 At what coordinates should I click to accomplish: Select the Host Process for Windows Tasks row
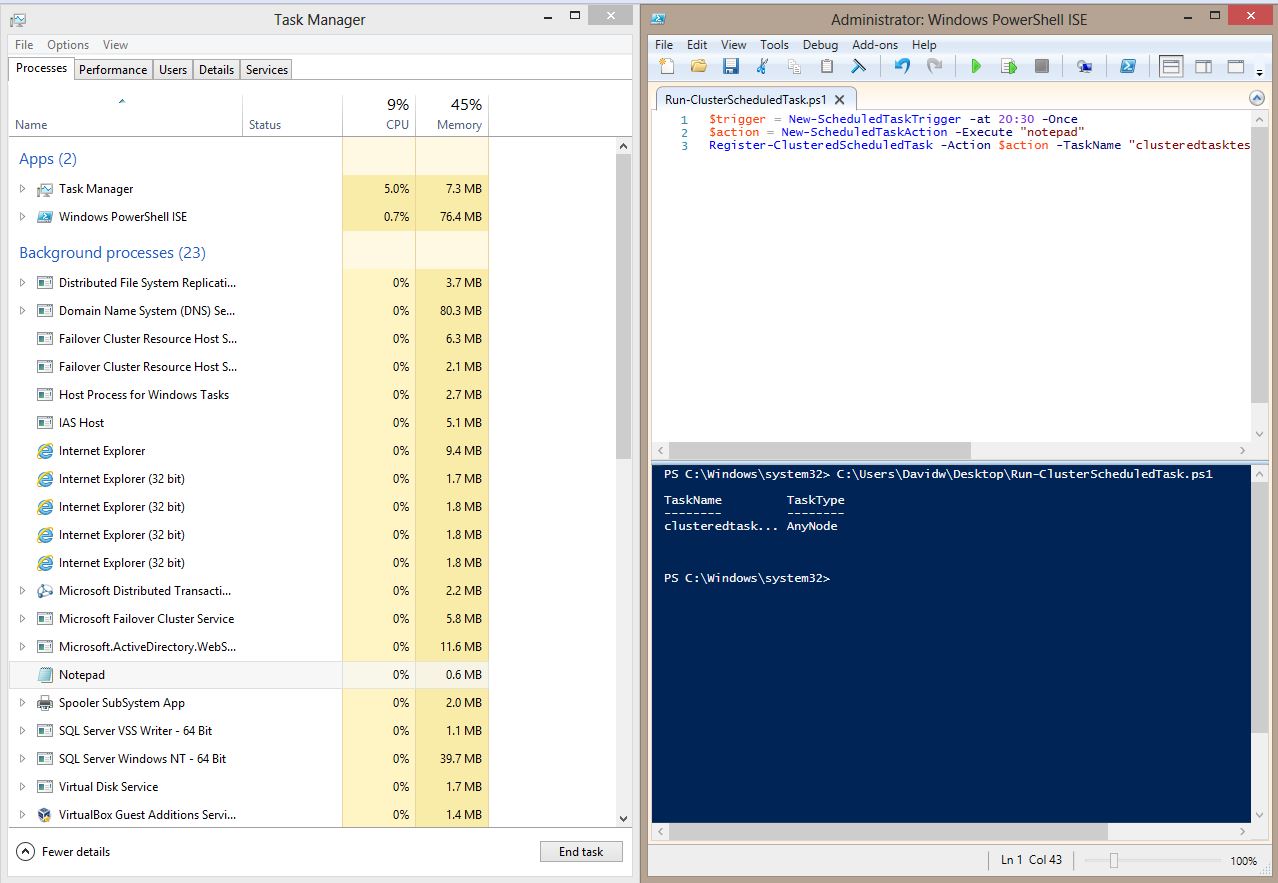pos(249,395)
